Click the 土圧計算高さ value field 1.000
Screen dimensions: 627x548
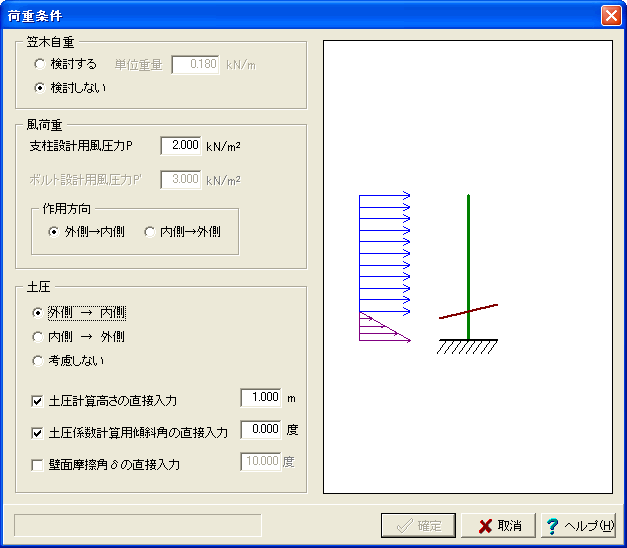(x=261, y=397)
